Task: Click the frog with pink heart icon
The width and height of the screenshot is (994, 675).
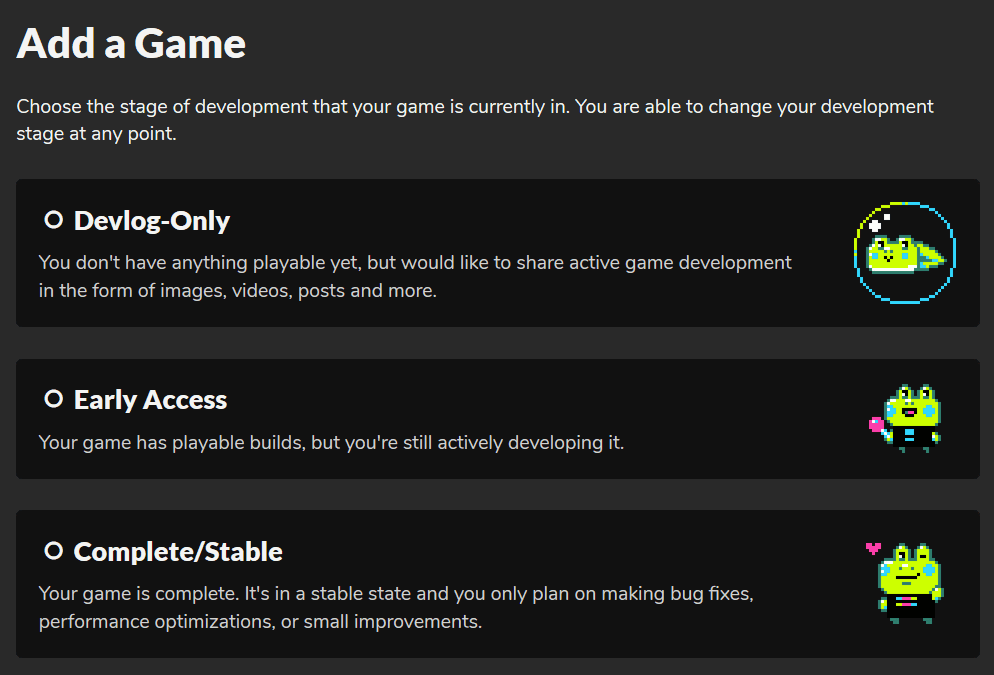Action: point(909,583)
